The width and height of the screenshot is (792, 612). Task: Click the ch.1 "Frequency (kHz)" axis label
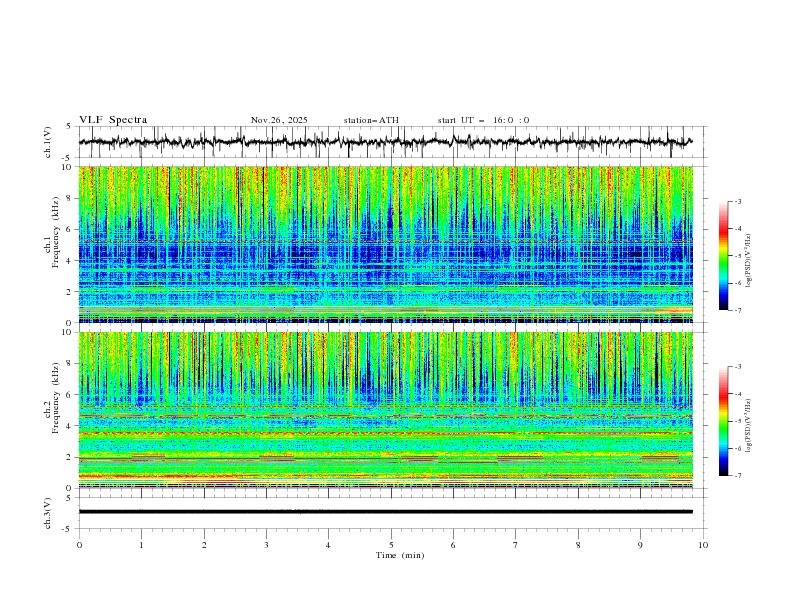click(56, 231)
